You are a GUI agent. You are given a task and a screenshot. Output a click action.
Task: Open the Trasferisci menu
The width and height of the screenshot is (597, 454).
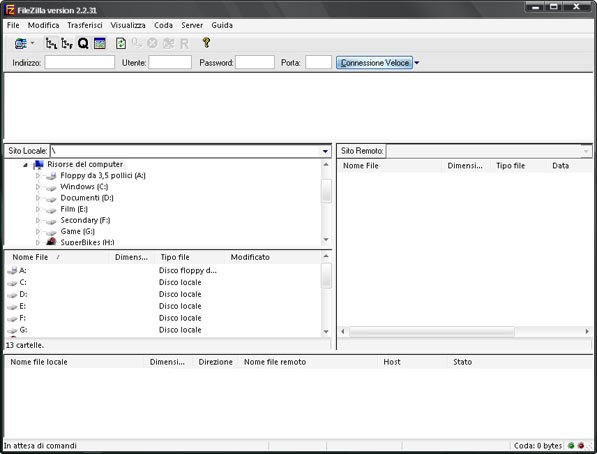point(85,25)
